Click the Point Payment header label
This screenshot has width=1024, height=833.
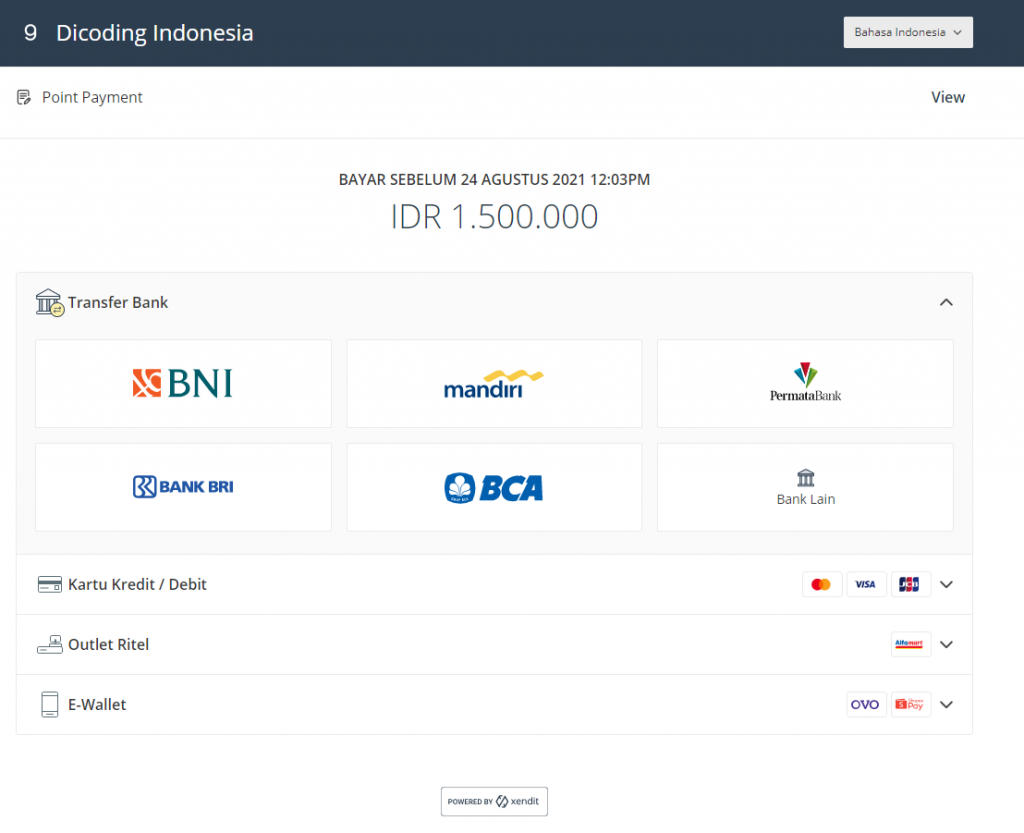tap(92, 97)
